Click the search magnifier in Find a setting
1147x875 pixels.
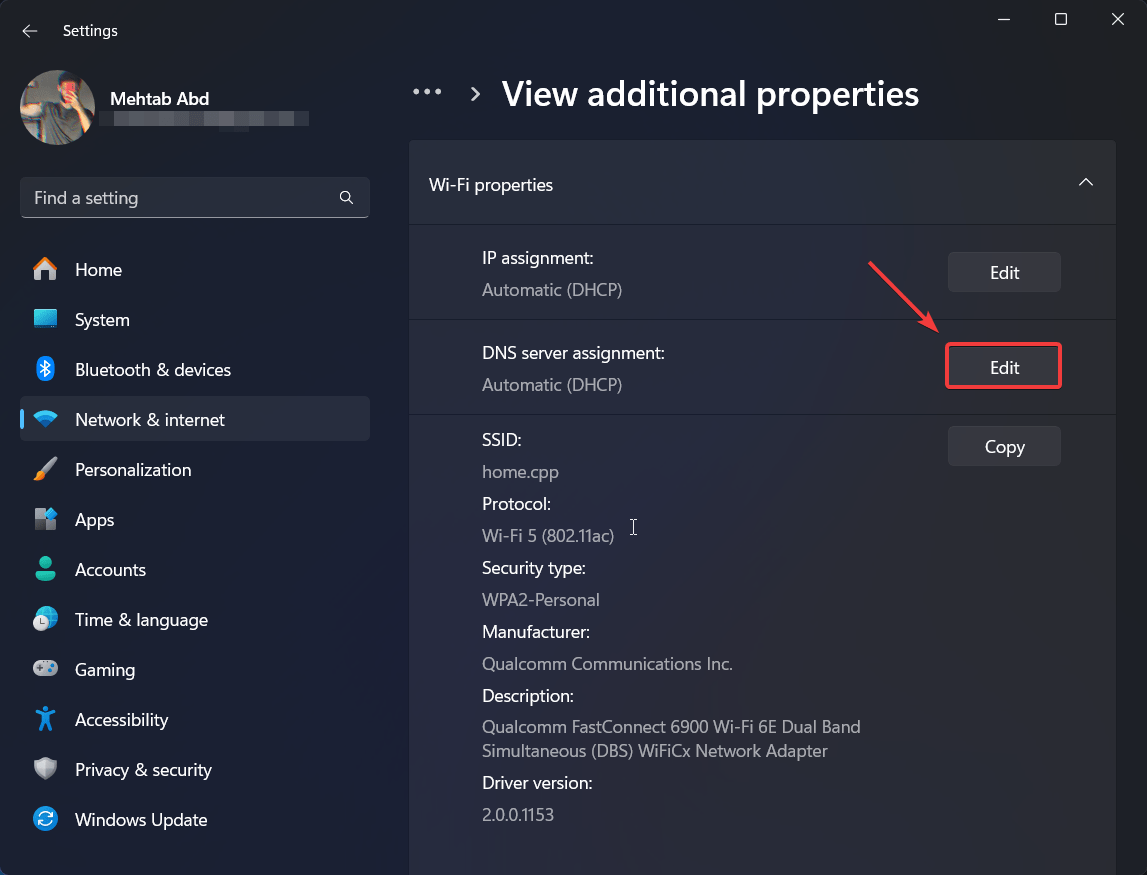345,197
